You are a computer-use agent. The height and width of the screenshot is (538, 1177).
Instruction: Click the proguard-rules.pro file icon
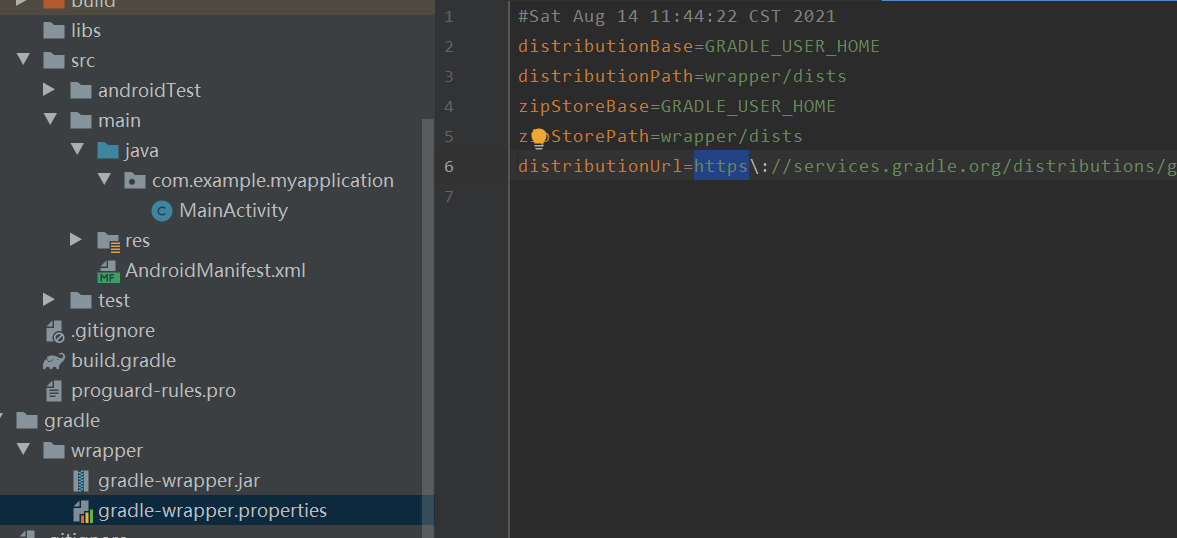54,391
